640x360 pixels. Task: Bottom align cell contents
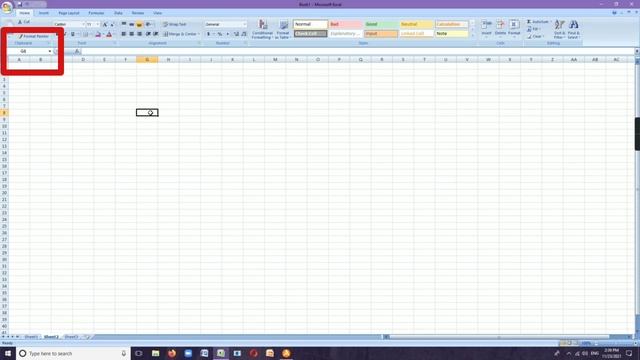tap(139, 24)
